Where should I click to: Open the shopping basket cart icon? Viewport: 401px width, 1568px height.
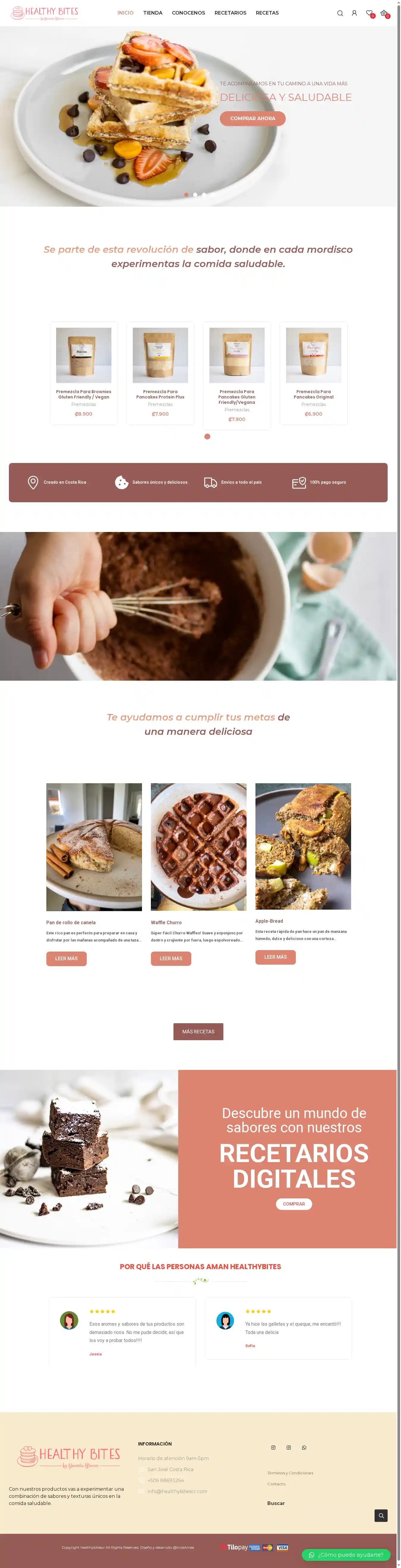[x=384, y=13]
